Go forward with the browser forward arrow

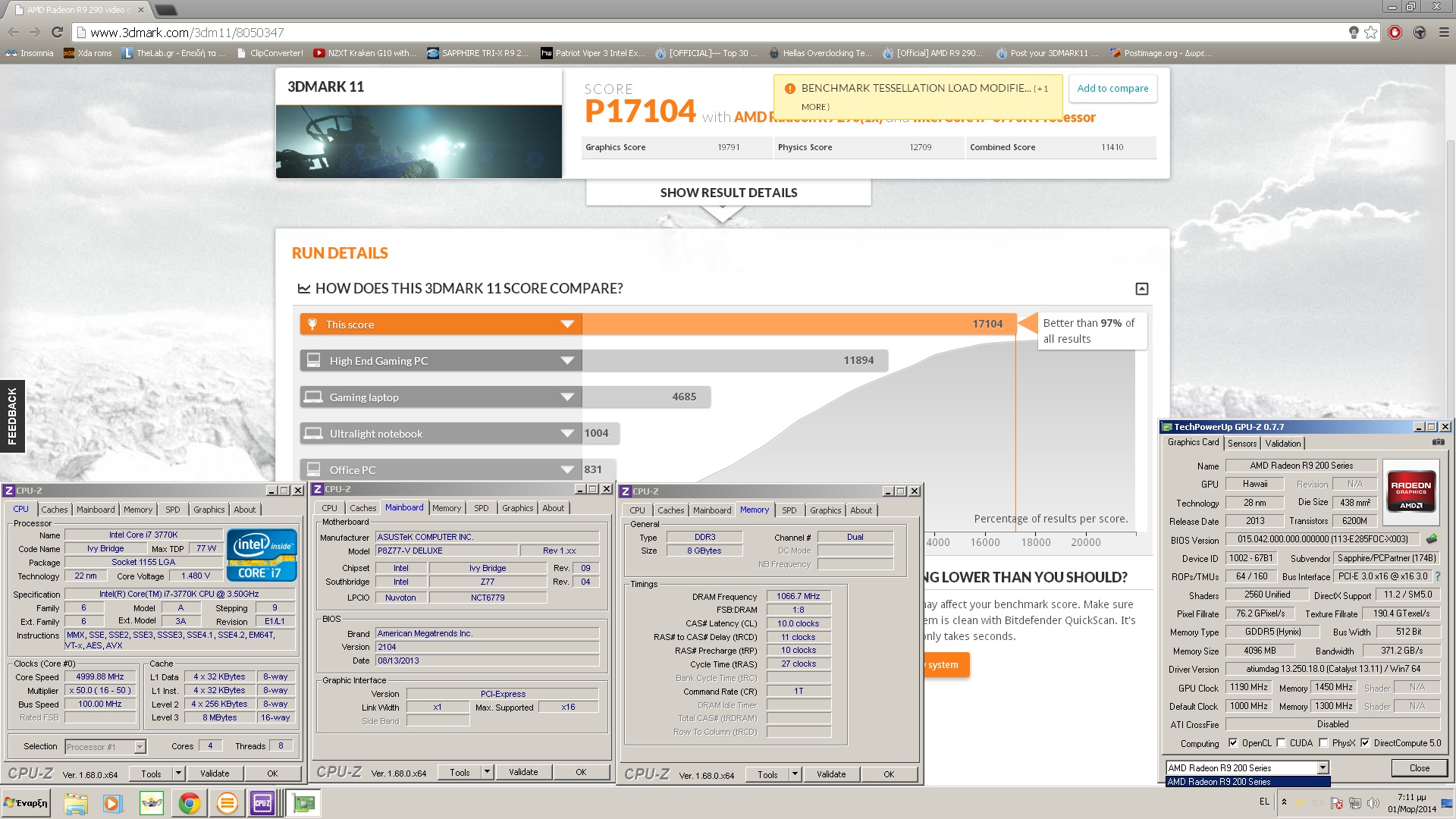click(x=35, y=33)
